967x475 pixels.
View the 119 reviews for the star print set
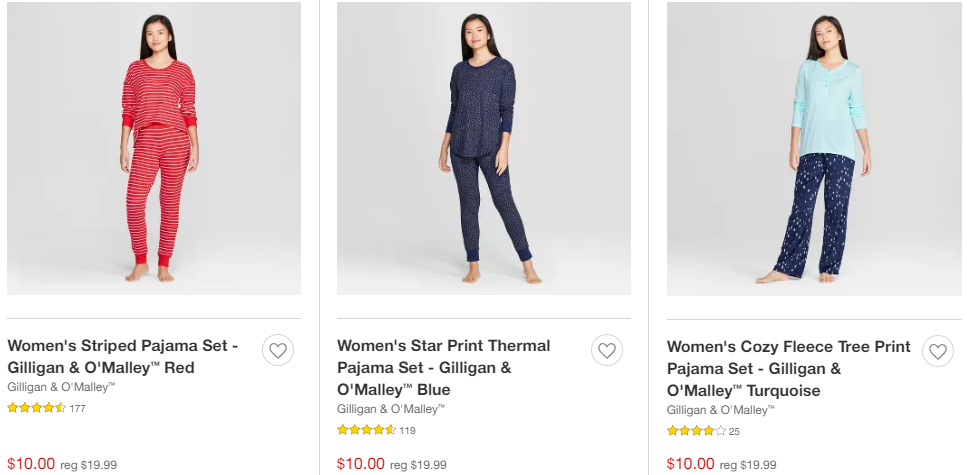point(407,430)
